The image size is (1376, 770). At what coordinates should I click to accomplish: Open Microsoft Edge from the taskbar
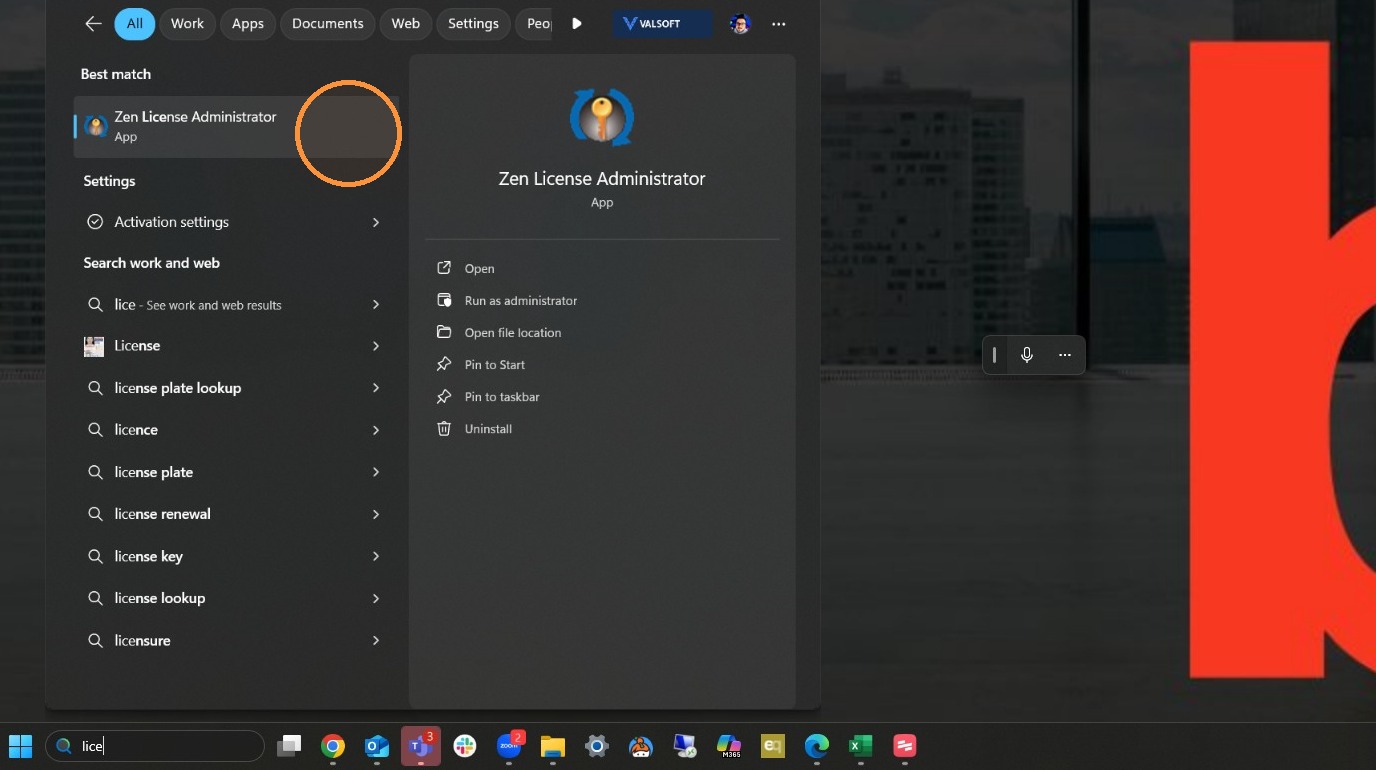point(817,746)
